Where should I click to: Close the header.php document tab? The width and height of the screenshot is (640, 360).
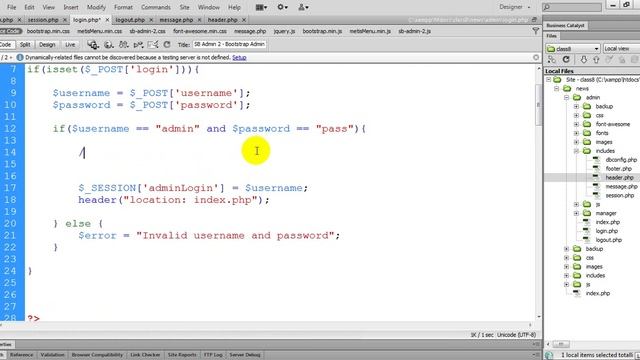pos(244,20)
